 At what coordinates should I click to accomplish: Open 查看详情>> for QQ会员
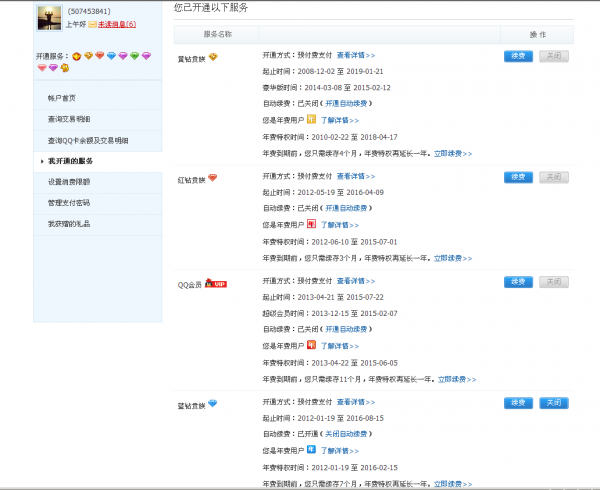[x=356, y=281]
